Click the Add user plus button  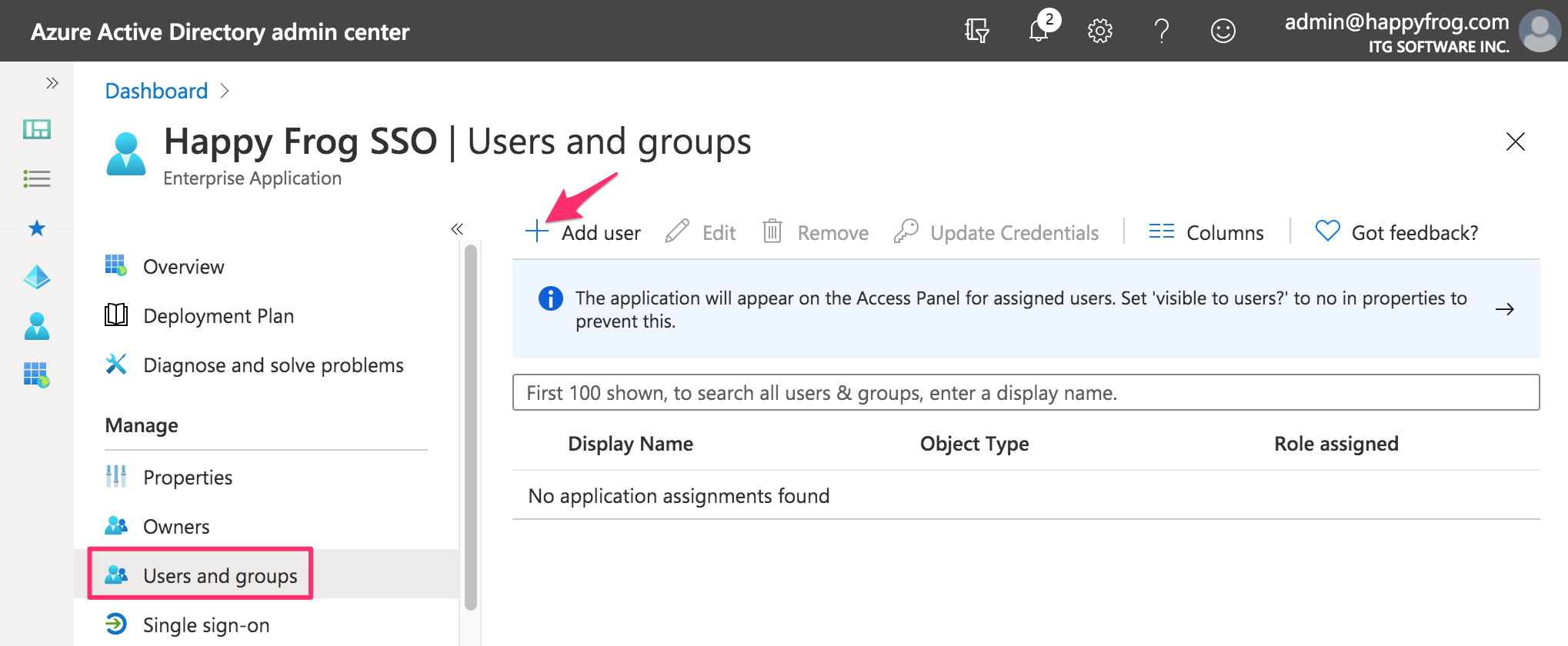tap(582, 232)
